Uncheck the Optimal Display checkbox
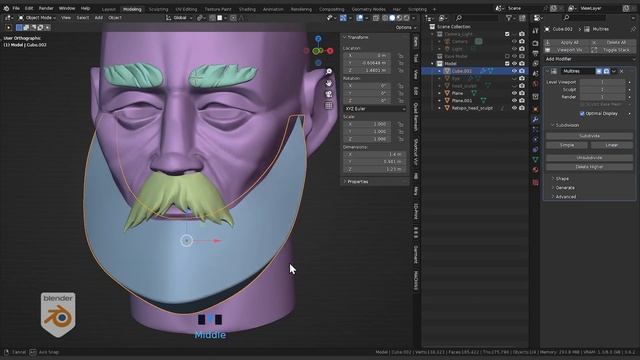 click(582, 113)
